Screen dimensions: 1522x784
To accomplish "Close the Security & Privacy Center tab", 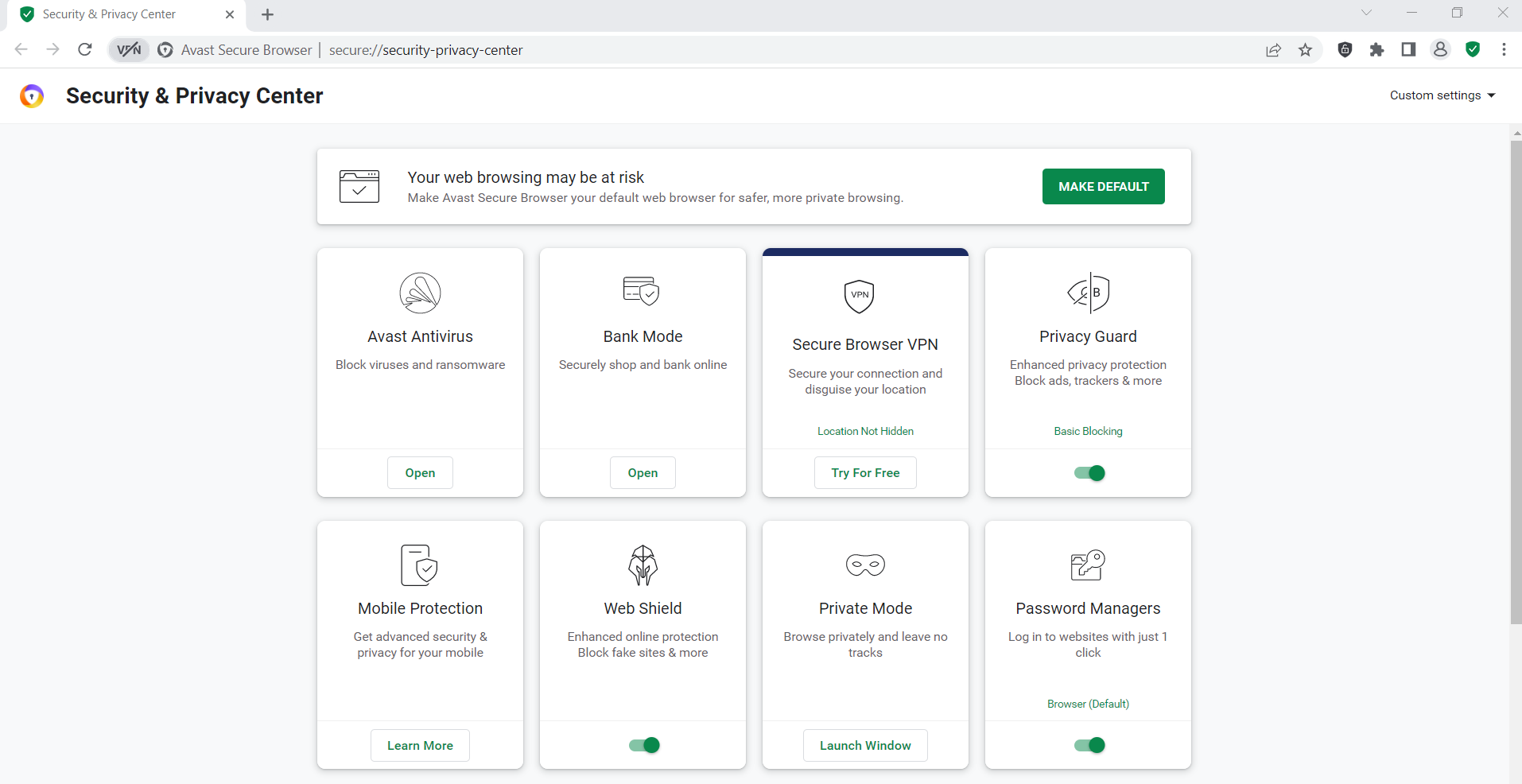I will coord(230,14).
